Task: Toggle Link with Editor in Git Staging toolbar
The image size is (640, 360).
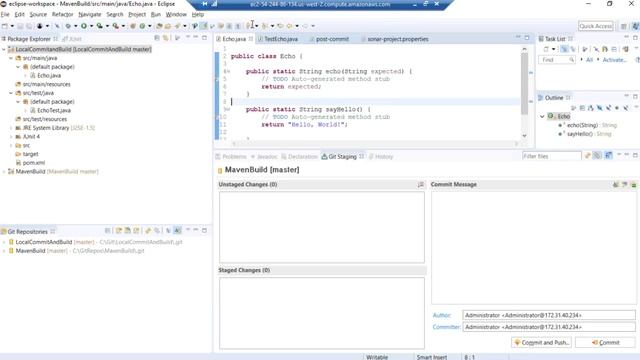Action: [x=597, y=156]
